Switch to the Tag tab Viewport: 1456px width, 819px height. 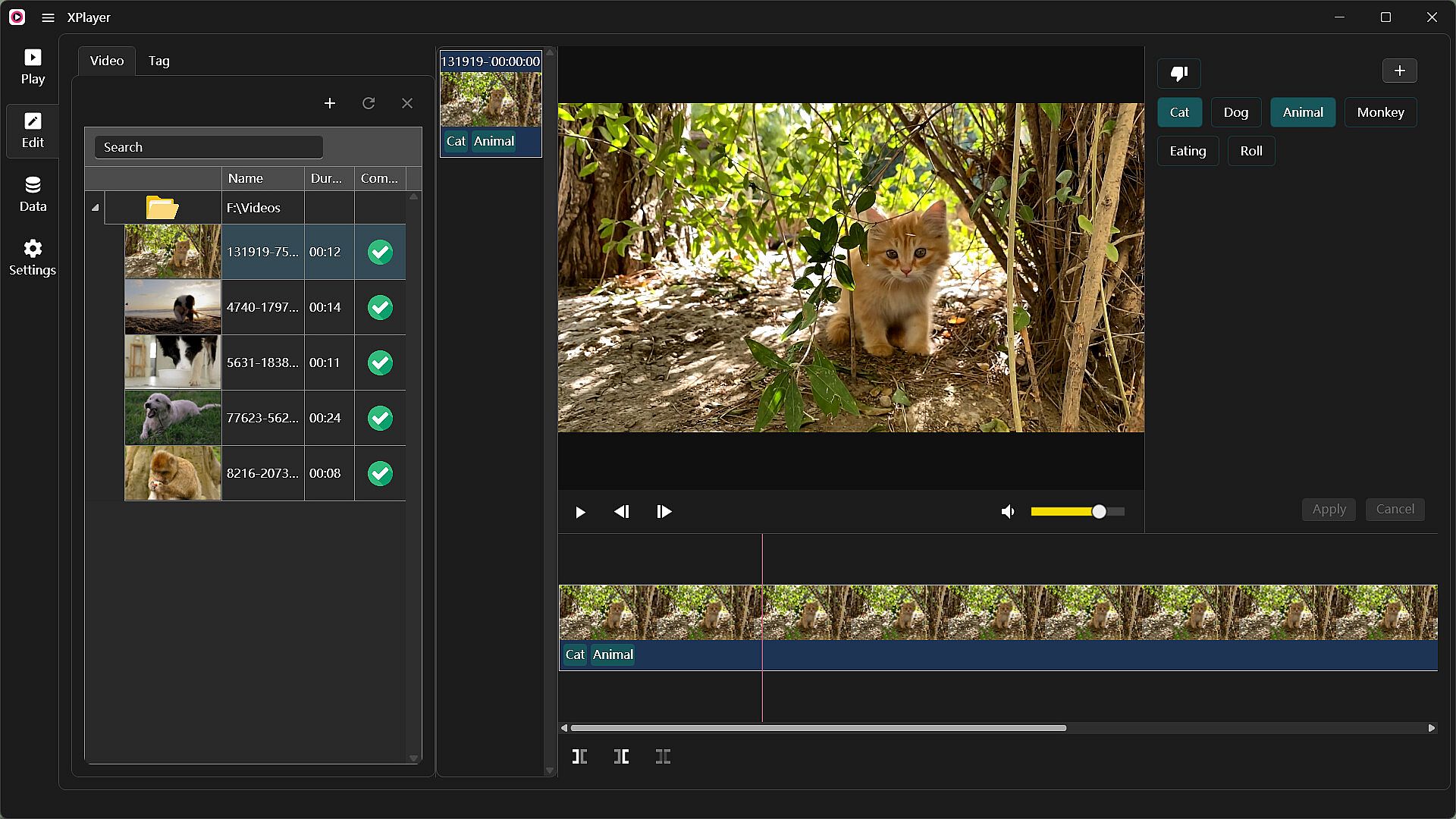pyautogui.click(x=158, y=61)
